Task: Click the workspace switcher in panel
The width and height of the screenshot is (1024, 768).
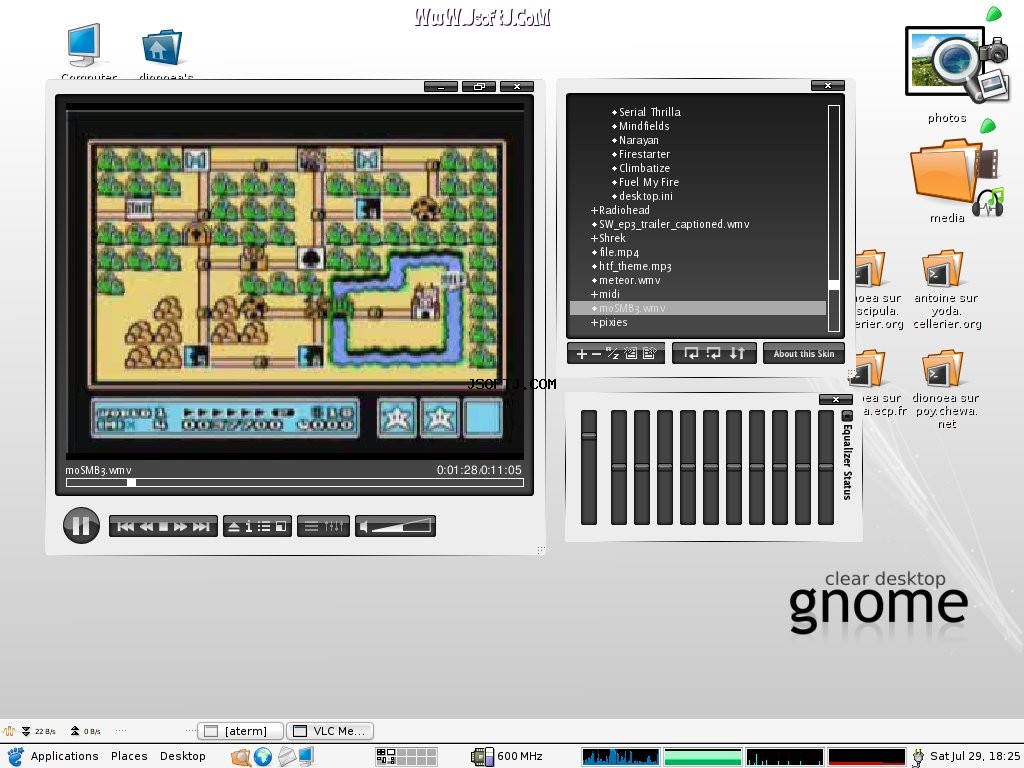Action: (406, 756)
